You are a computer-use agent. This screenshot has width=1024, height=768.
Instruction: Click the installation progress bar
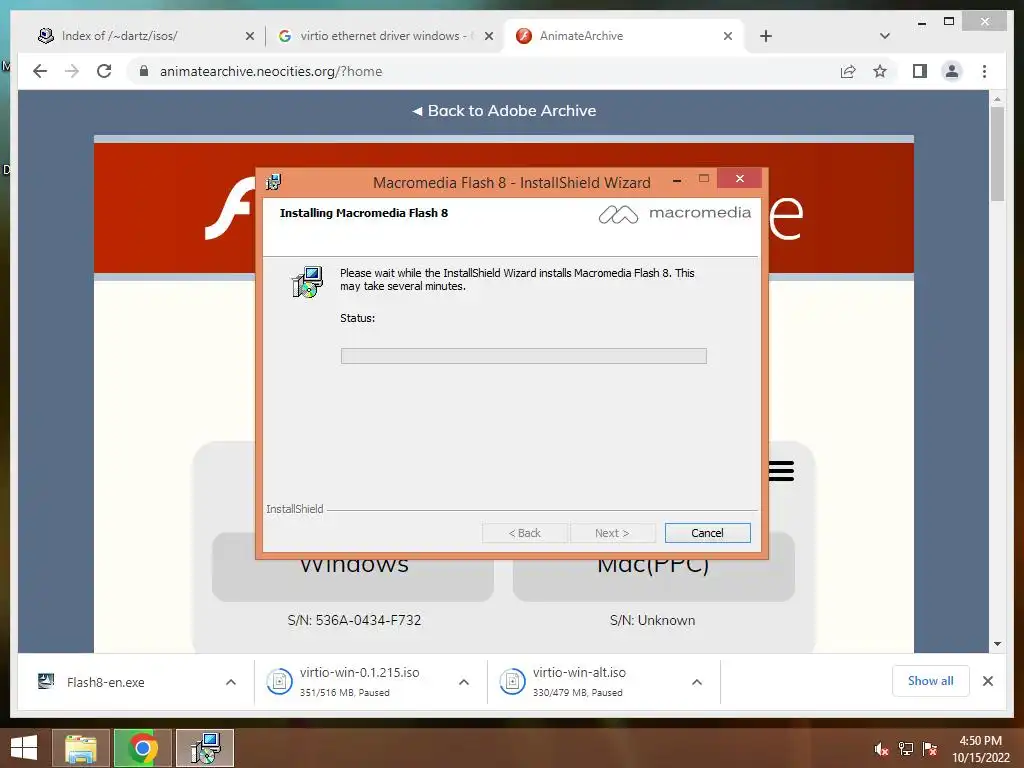click(523, 356)
